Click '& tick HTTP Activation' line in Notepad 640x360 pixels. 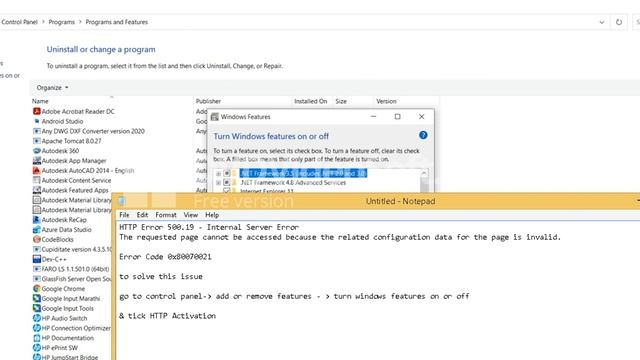(167, 316)
